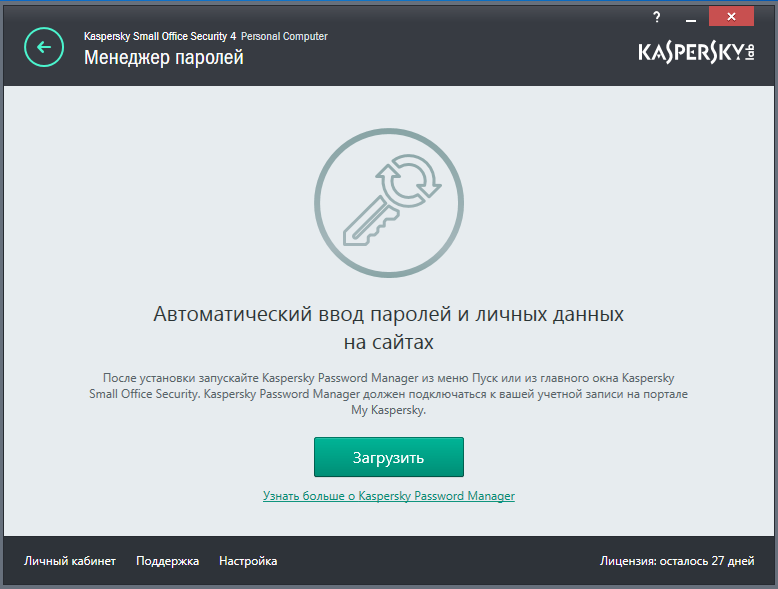This screenshot has height=589, width=778.
Task: Click the Загрузить download button
Action: (389, 457)
